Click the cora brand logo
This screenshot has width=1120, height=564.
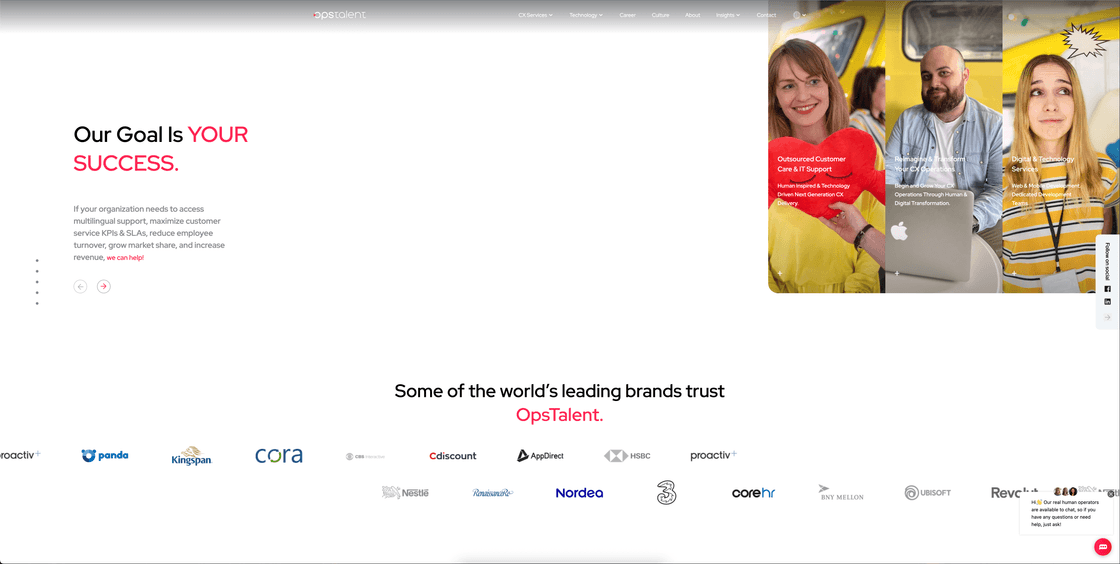(279, 455)
